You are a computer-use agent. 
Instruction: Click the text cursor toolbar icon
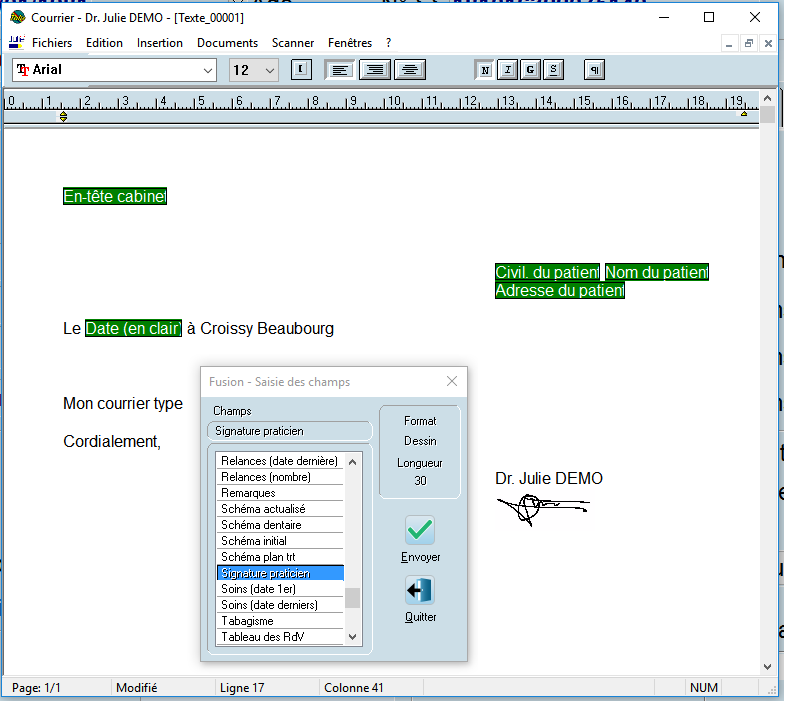point(301,70)
